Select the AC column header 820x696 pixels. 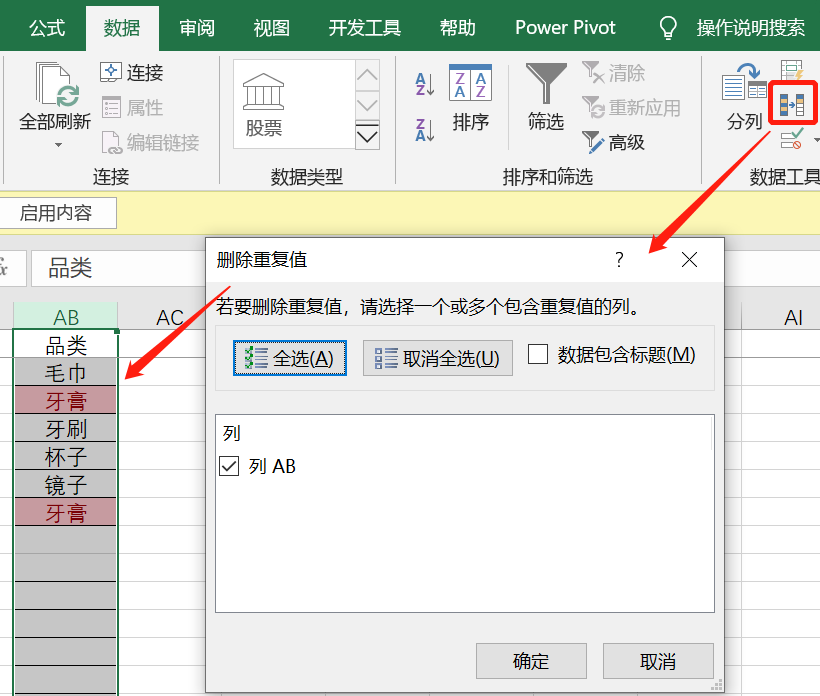[x=168, y=317]
